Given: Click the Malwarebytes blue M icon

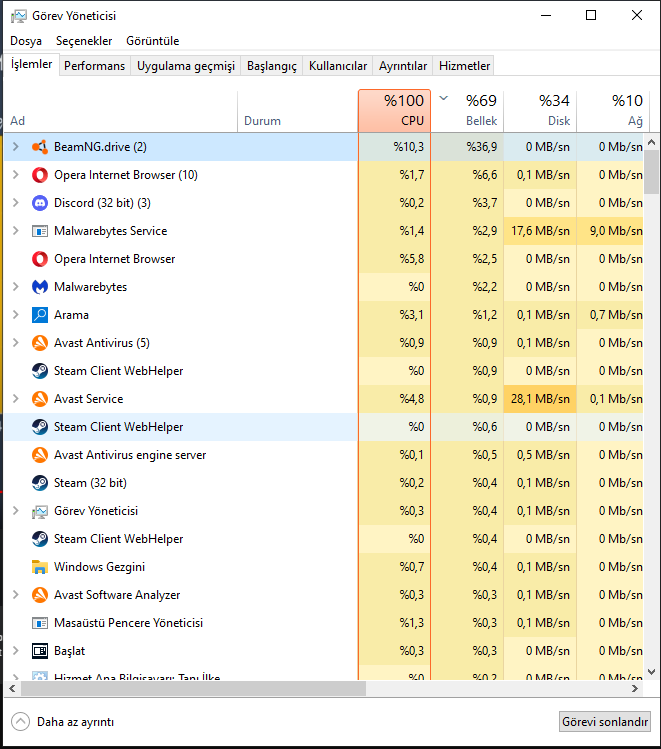Looking at the screenshot, I should 40,287.
